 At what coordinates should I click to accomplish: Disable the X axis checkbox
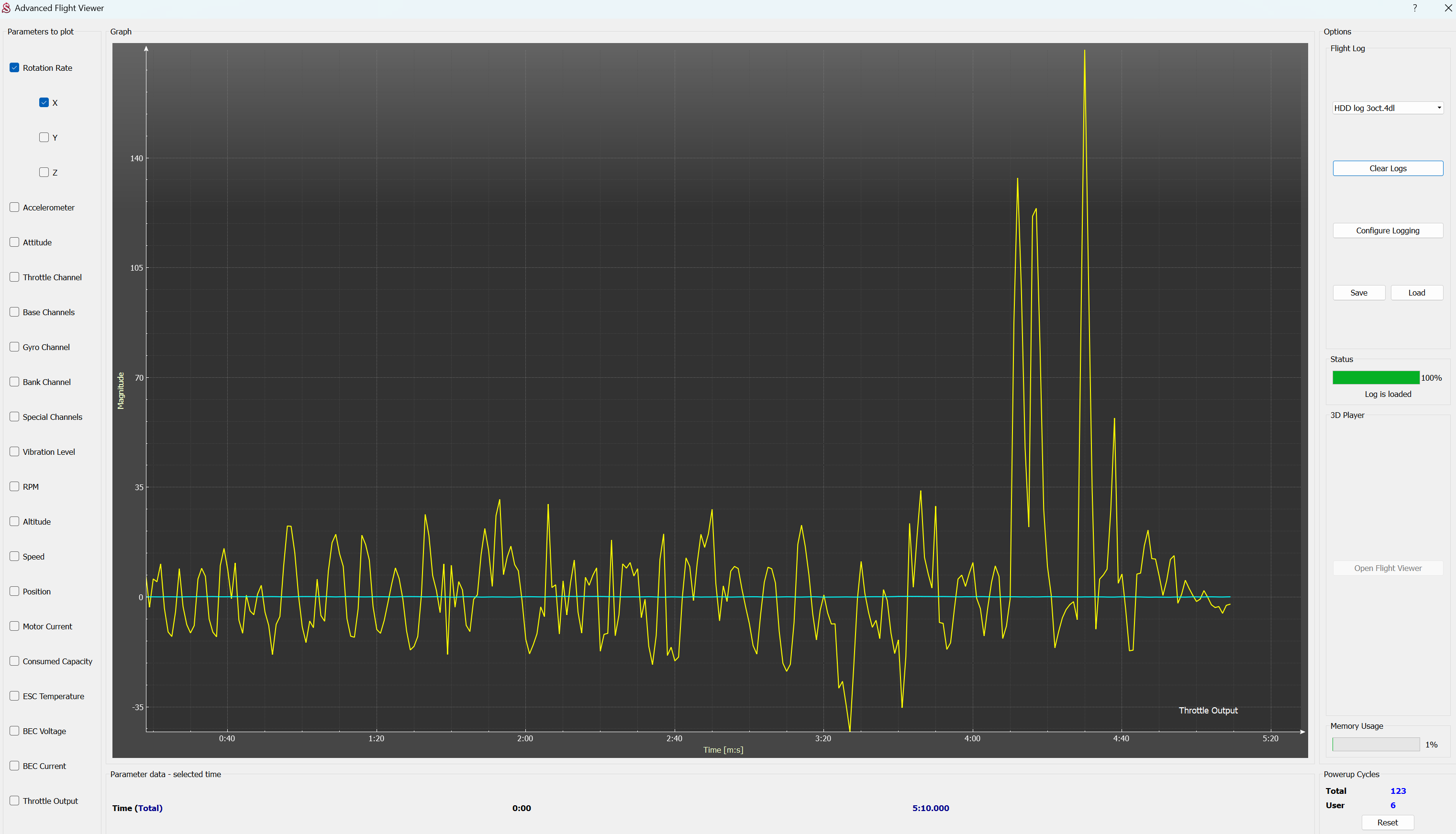pyautogui.click(x=44, y=102)
